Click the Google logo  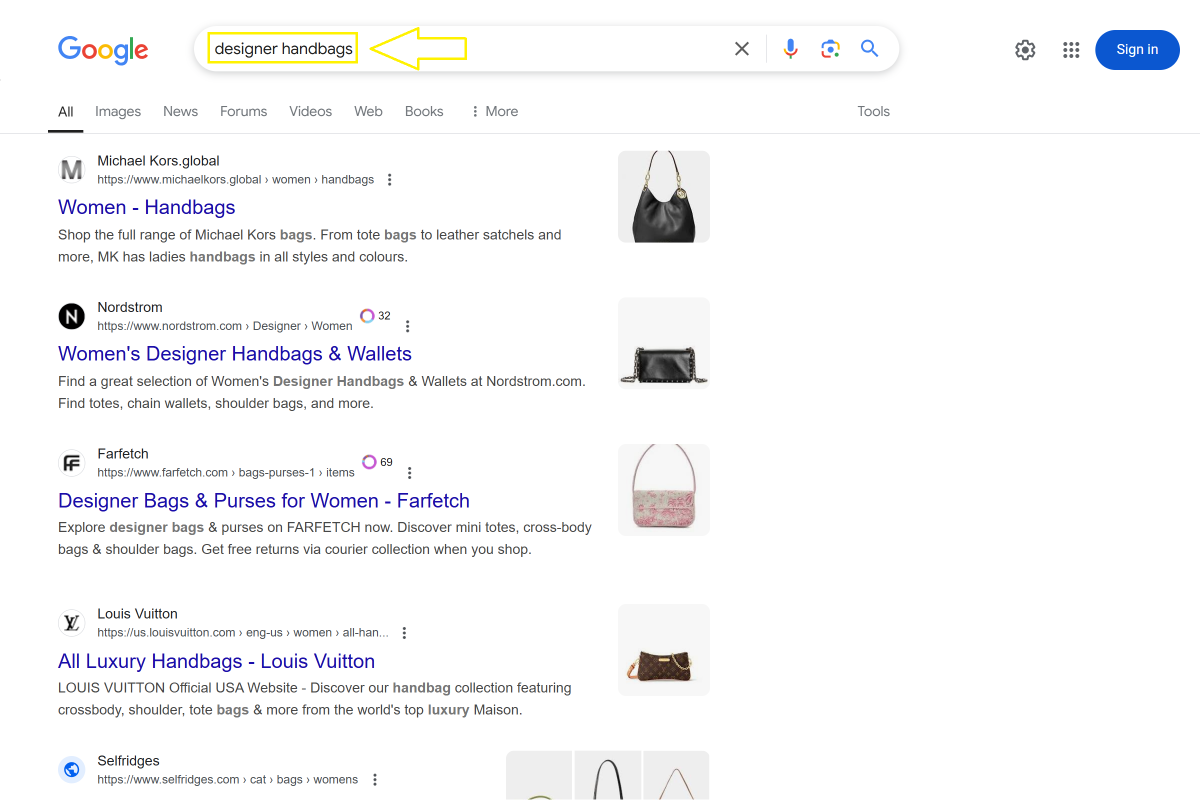pos(103,50)
